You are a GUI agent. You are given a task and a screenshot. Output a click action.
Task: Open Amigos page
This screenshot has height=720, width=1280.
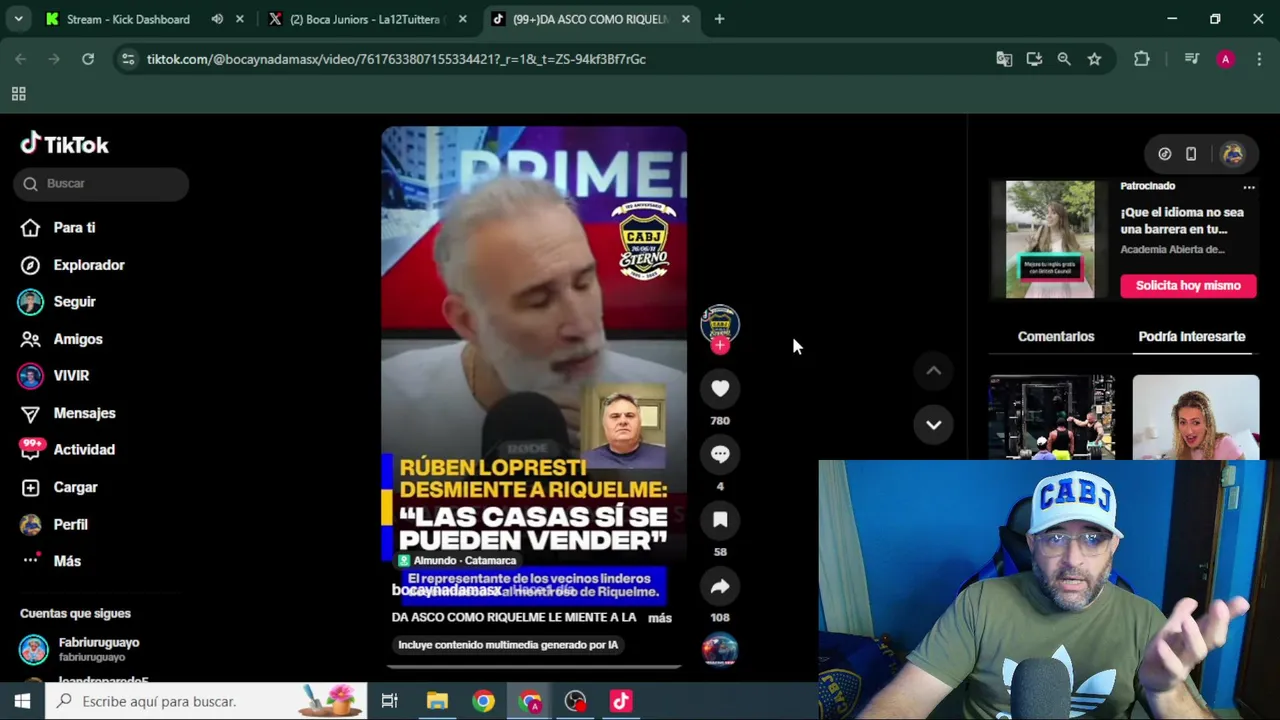77,339
